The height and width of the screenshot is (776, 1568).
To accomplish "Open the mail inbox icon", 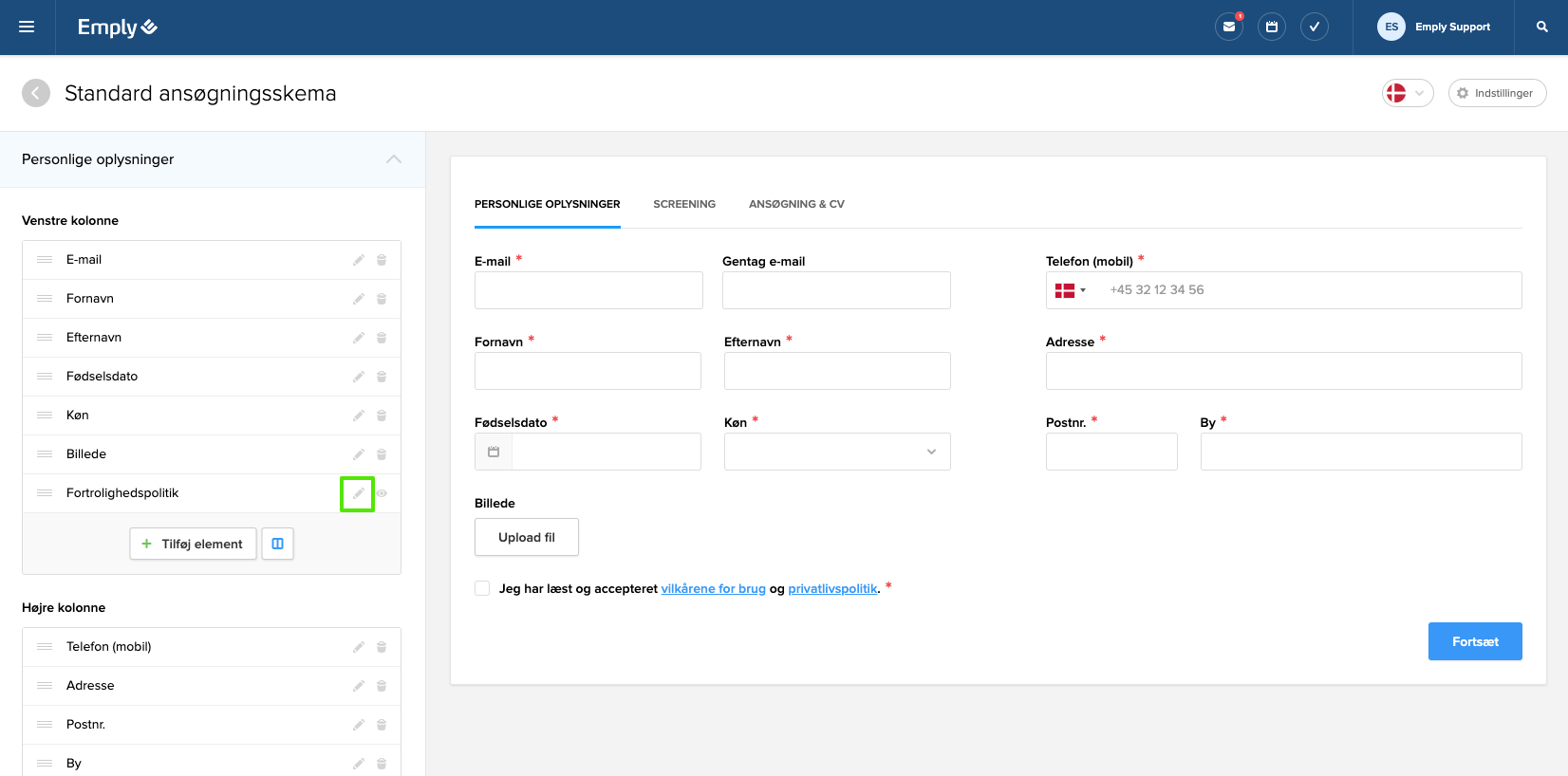I will pyautogui.click(x=1229, y=27).
